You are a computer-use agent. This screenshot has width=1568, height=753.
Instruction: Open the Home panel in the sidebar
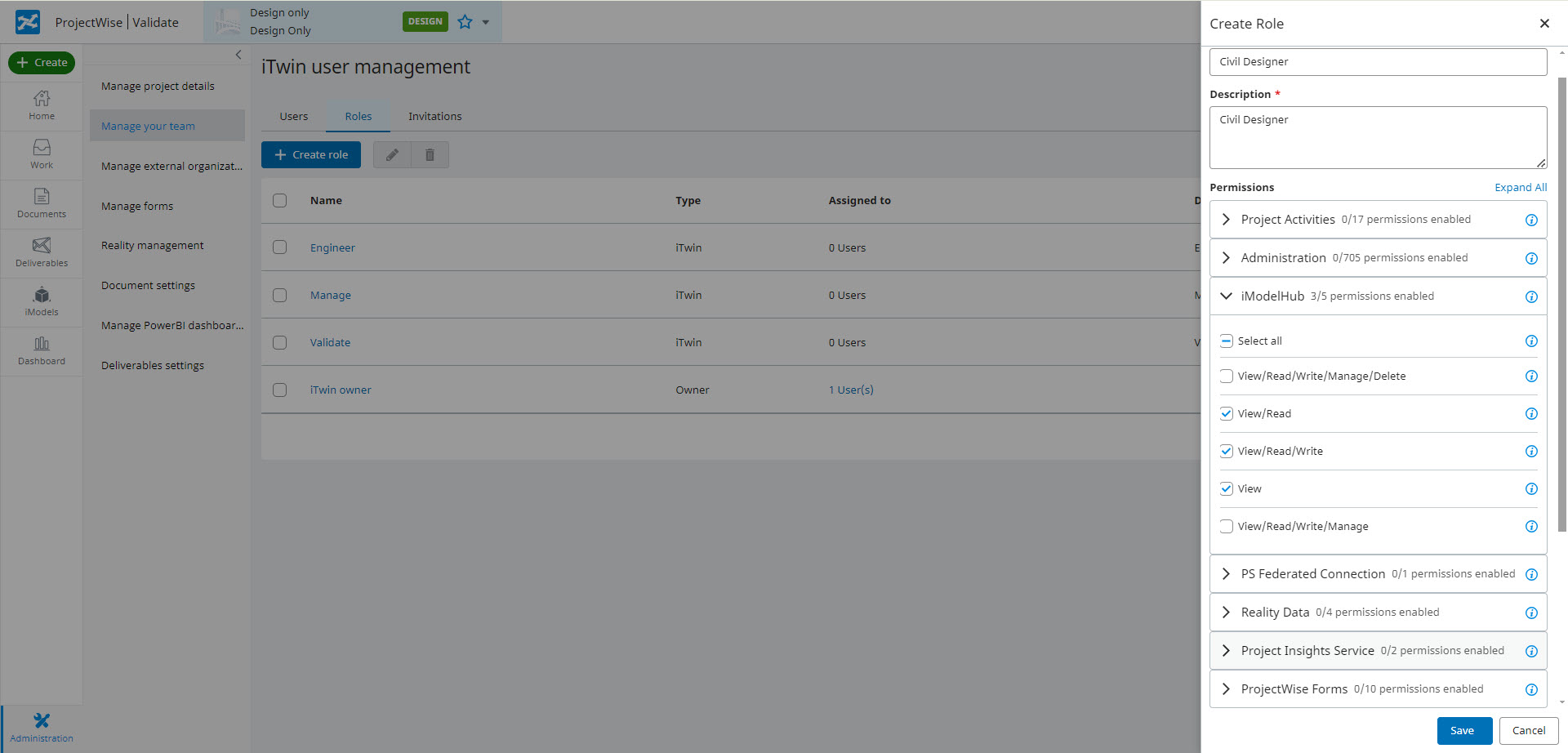click(x=41, y=105)
